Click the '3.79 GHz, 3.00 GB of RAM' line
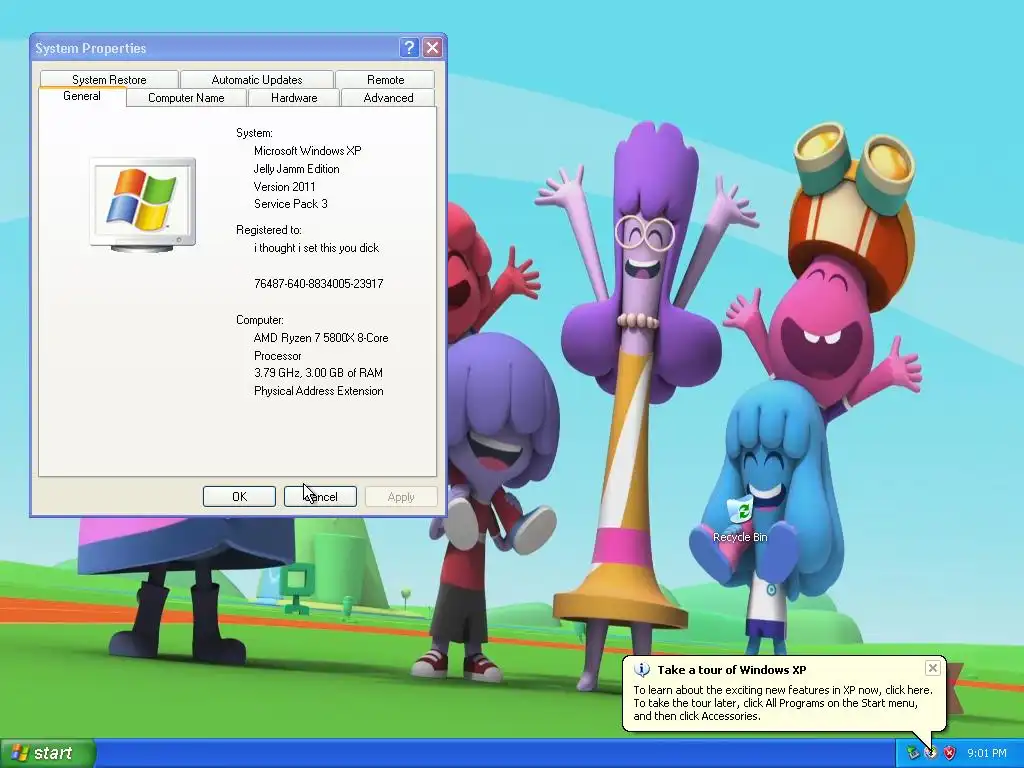This screenshot has width=1024, height=768. [318, 373]
